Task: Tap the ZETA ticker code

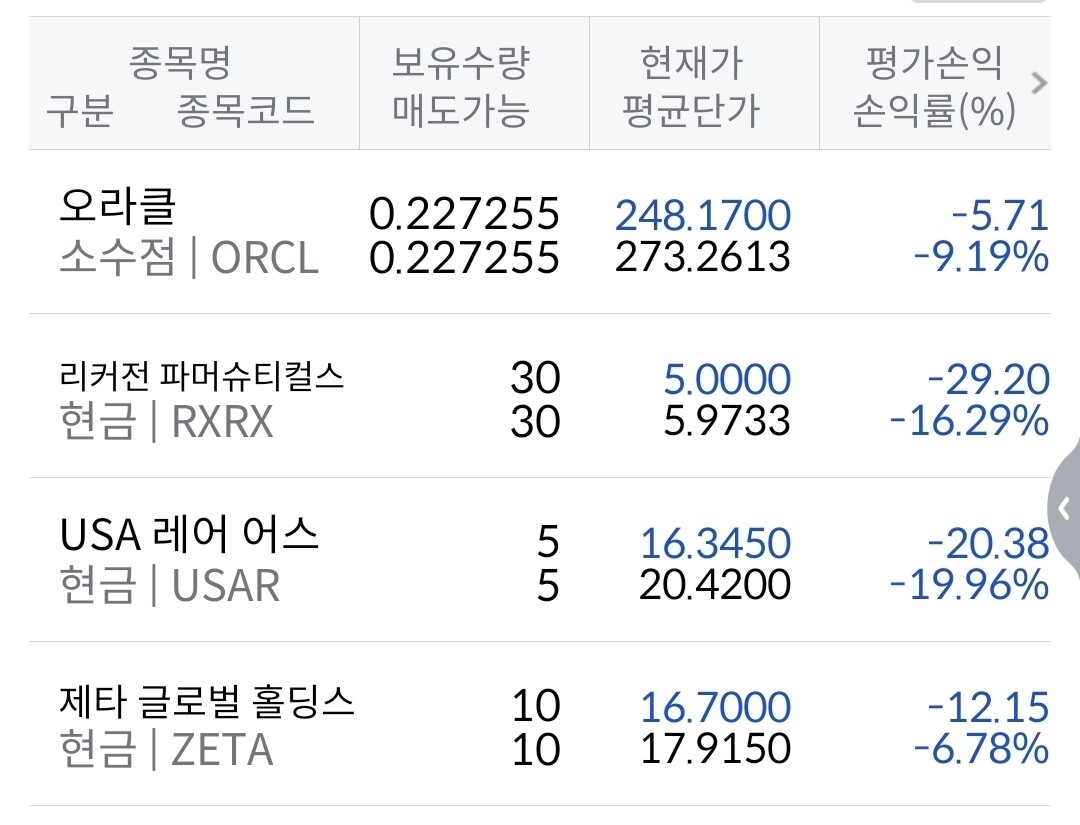Action: point(222,750)
